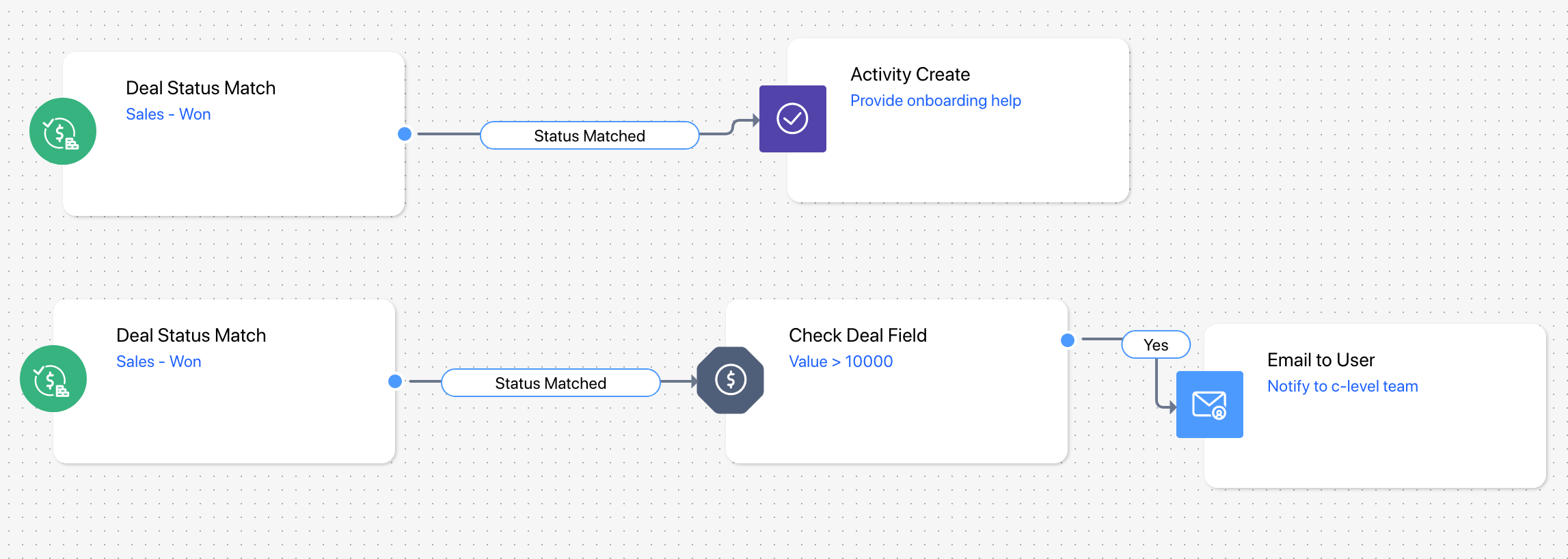Image resolution: width=1568 pixels, height=559 pixels.
Task: Select the Activity Create node title
Action: tap(910, 74)
